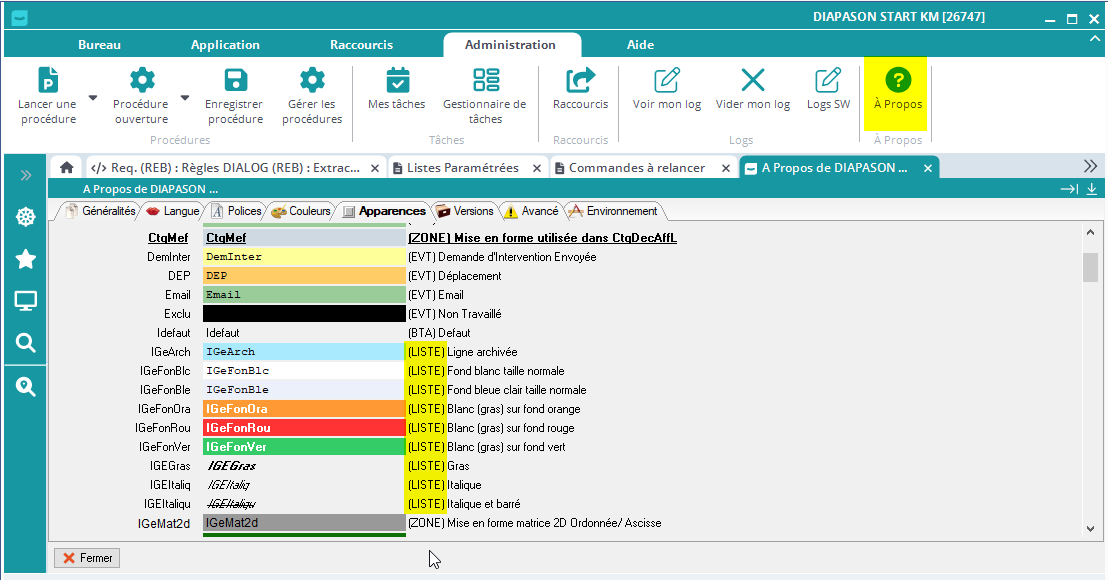Screen dimensions: 1108x580
Task: Open Gérer les procédures gear icon
Action: [312, 81]
